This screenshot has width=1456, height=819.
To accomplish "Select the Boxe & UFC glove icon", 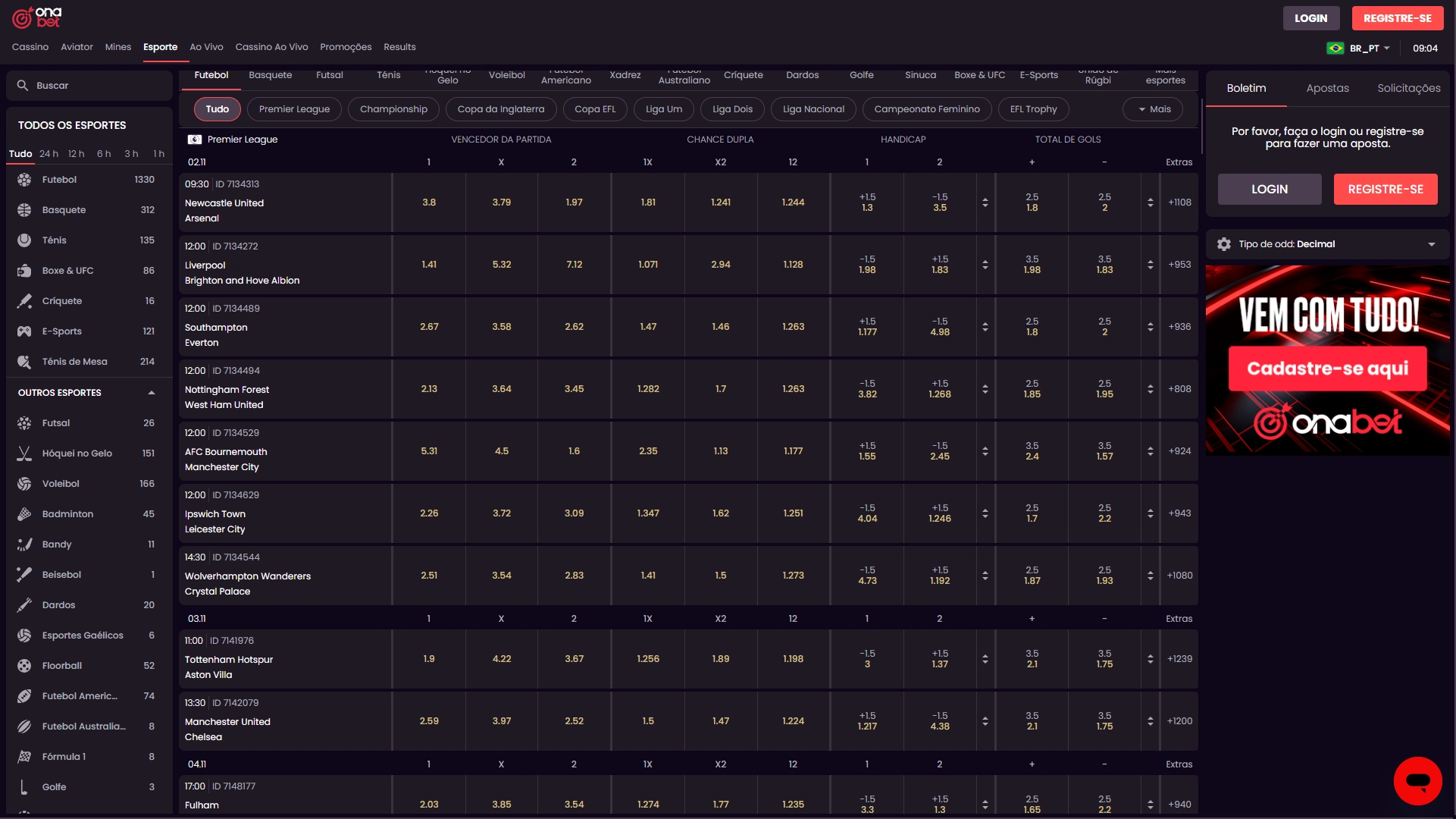I will pyautogui.click(x=24, y=271).
